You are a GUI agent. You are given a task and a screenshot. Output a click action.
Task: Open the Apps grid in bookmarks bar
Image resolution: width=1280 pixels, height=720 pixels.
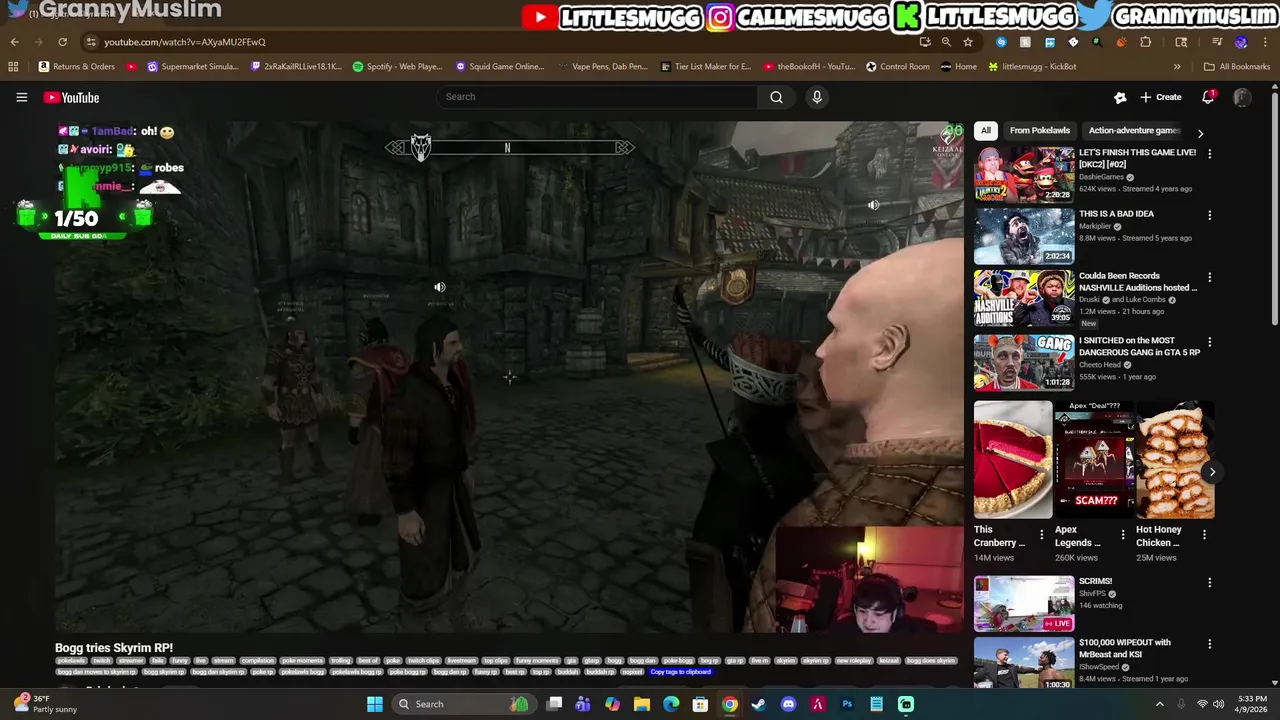(x=13, y=67)
